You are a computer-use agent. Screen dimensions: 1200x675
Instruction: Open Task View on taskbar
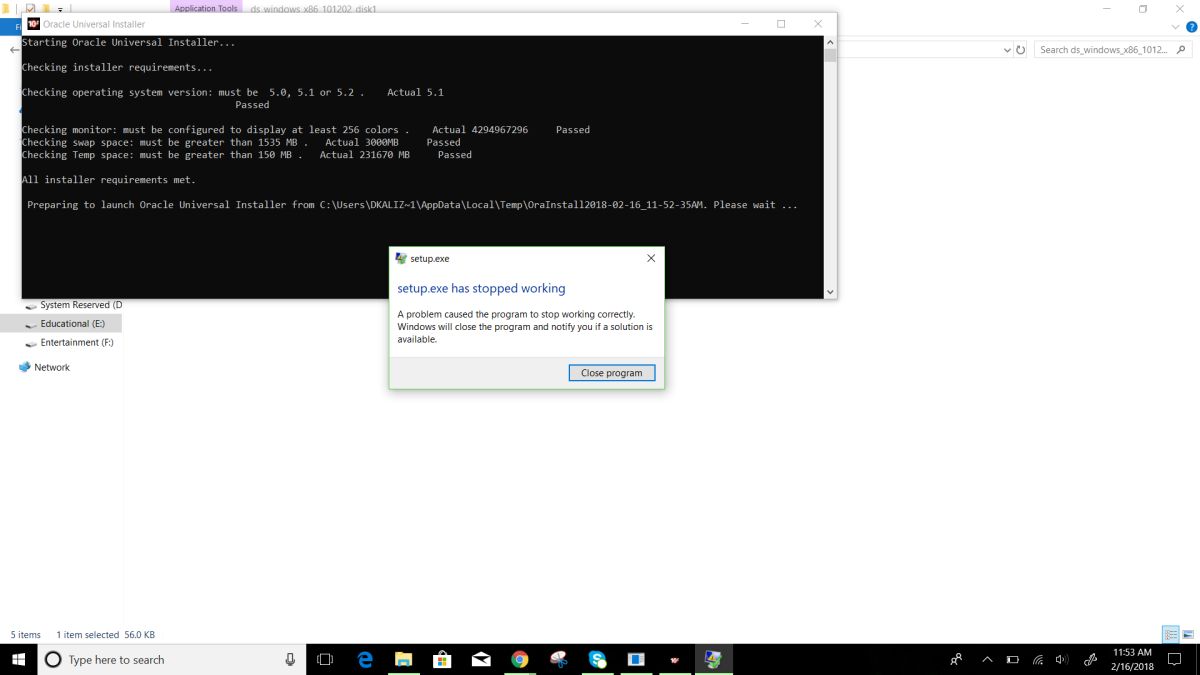325,659
